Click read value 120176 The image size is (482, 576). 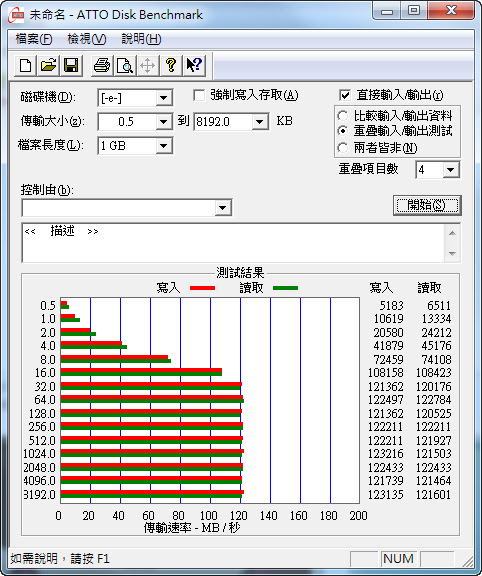(434, 387)
